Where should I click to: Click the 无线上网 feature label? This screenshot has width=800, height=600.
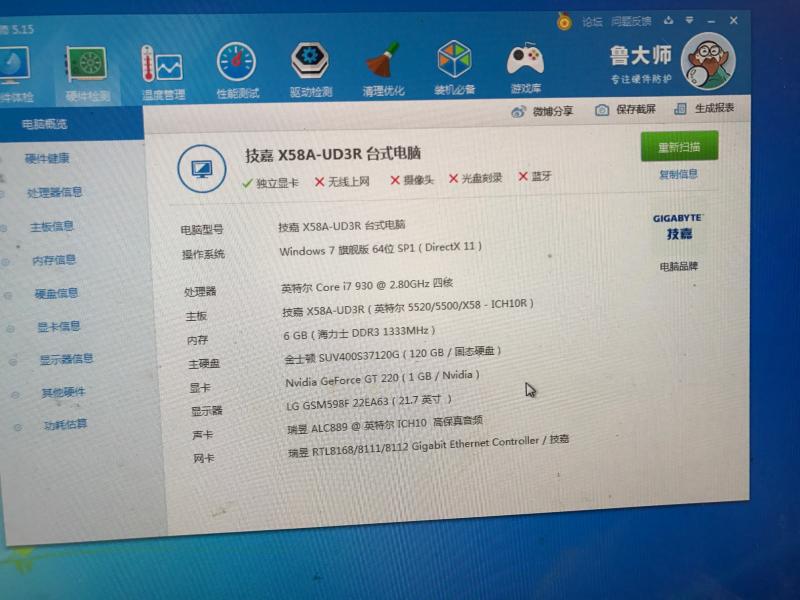(x=349, y=181)
